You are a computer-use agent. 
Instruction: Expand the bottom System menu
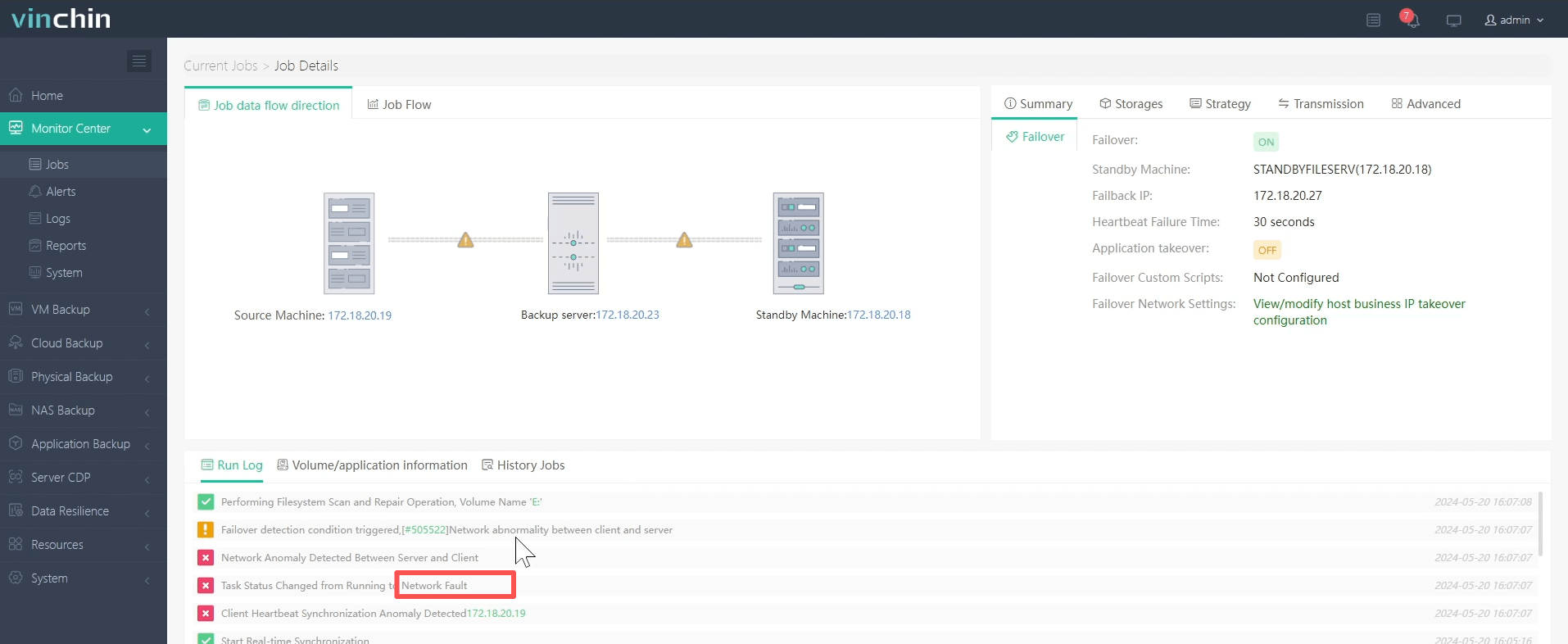point(84,578)
